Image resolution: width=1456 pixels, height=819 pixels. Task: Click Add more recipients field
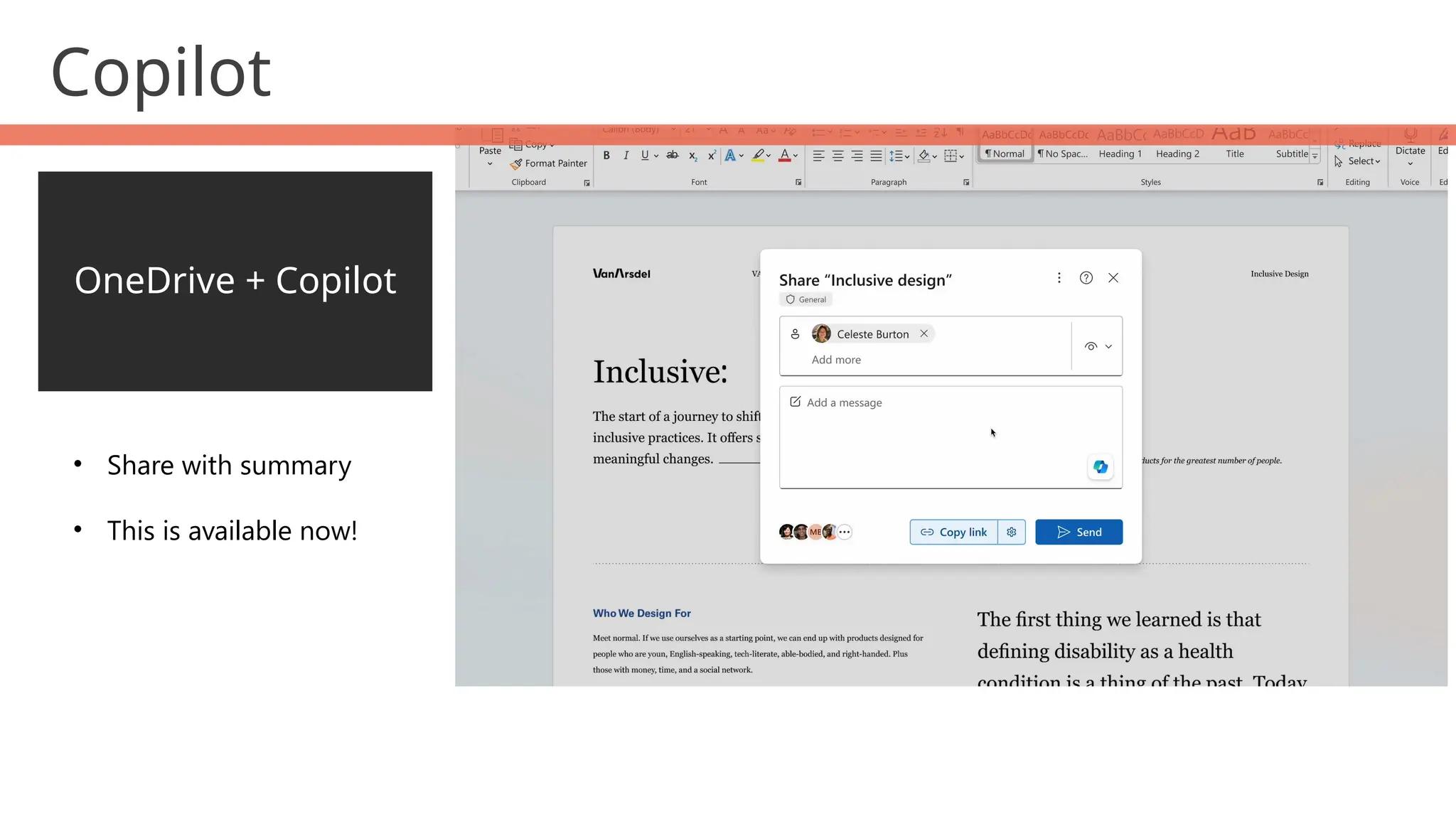point(836,360)
